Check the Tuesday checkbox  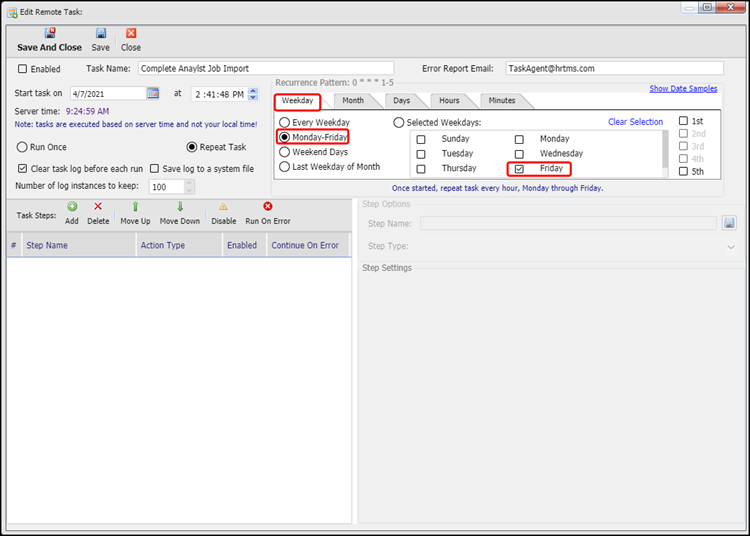421,154
